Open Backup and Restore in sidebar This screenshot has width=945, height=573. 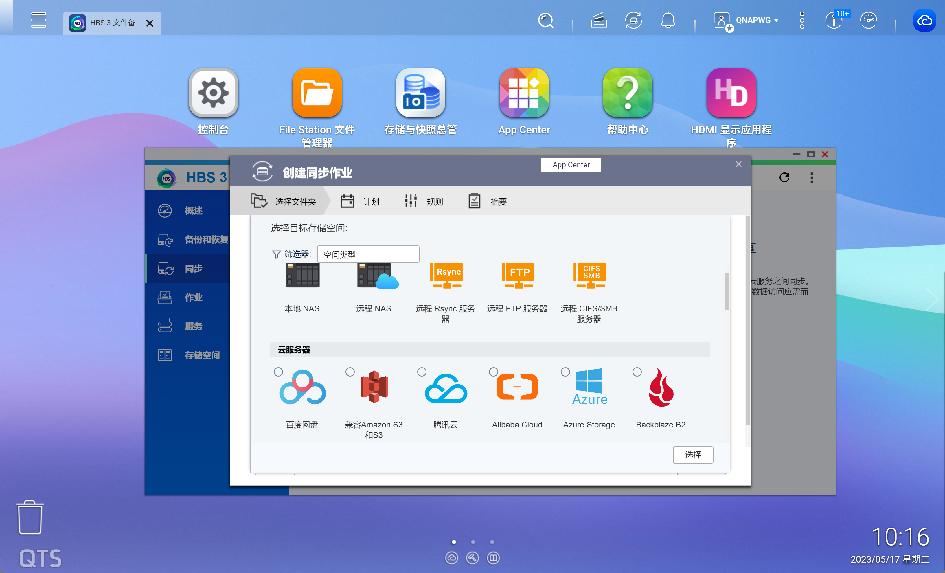click(x=205, y=240)
